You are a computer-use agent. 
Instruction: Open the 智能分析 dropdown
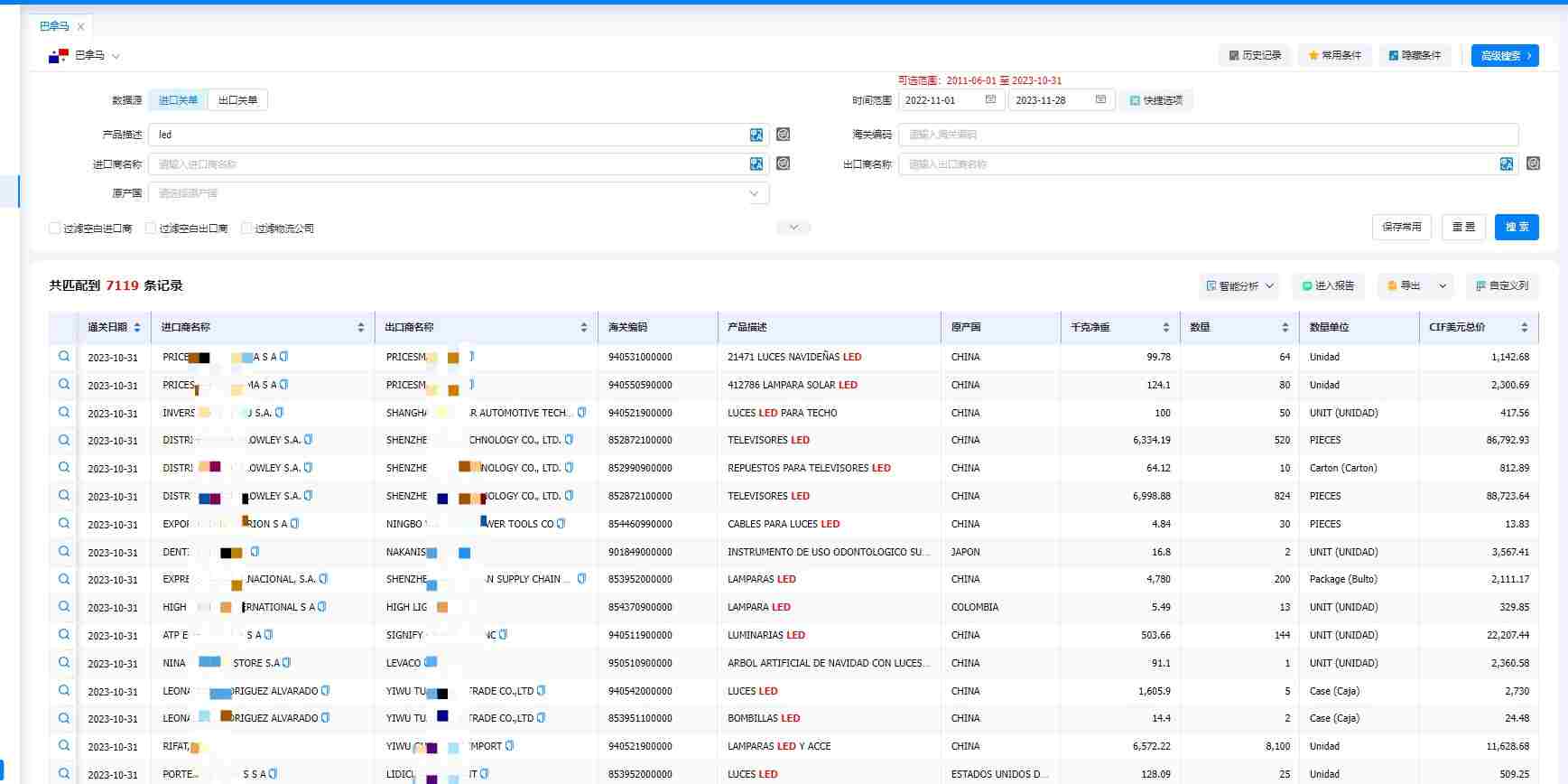pyautogui.click(x=1240, y=285)
